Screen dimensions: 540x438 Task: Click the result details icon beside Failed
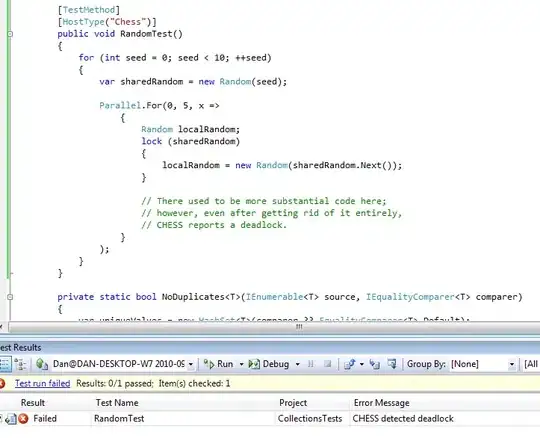click(x=11, y=419)
